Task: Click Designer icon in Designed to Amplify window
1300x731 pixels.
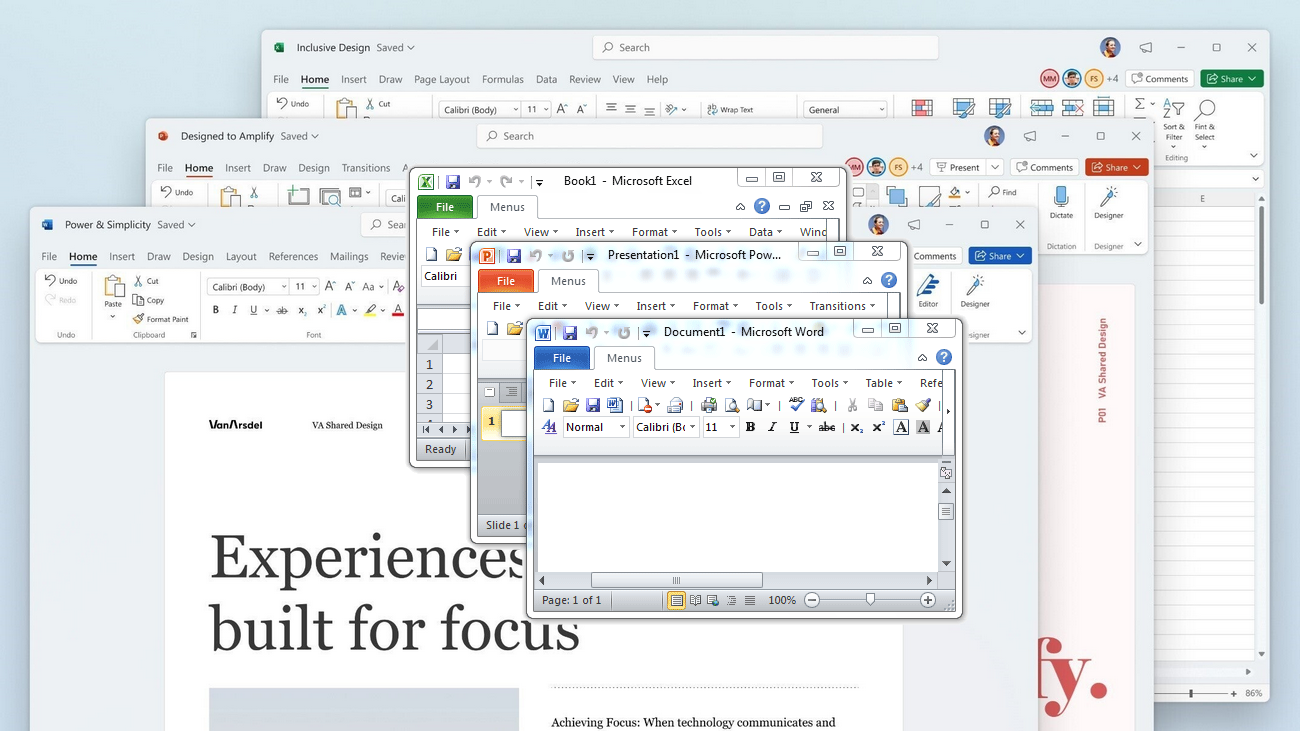Action: pyautogui.click(x=1109, y=202)
